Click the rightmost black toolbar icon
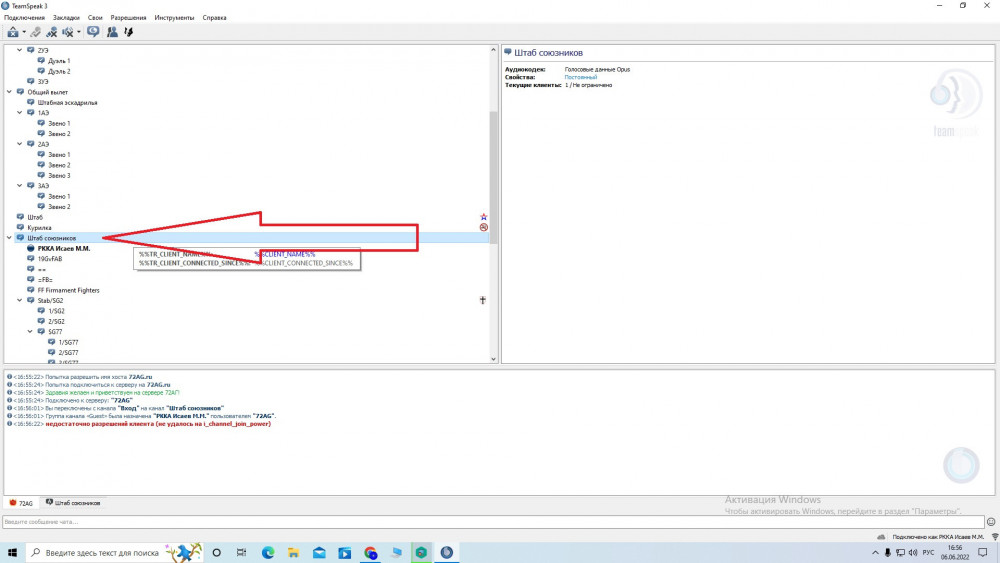 (128, 32)
